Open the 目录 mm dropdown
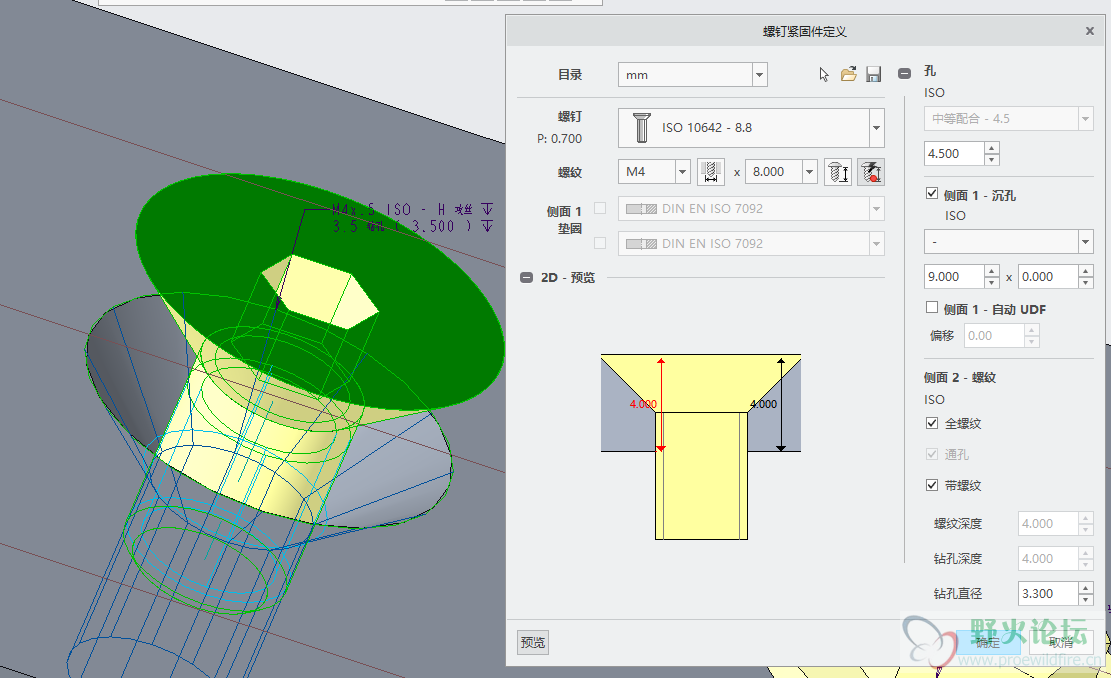Image resolution: width=1111 pixels, height=678 pixels. tap(760, 74)
